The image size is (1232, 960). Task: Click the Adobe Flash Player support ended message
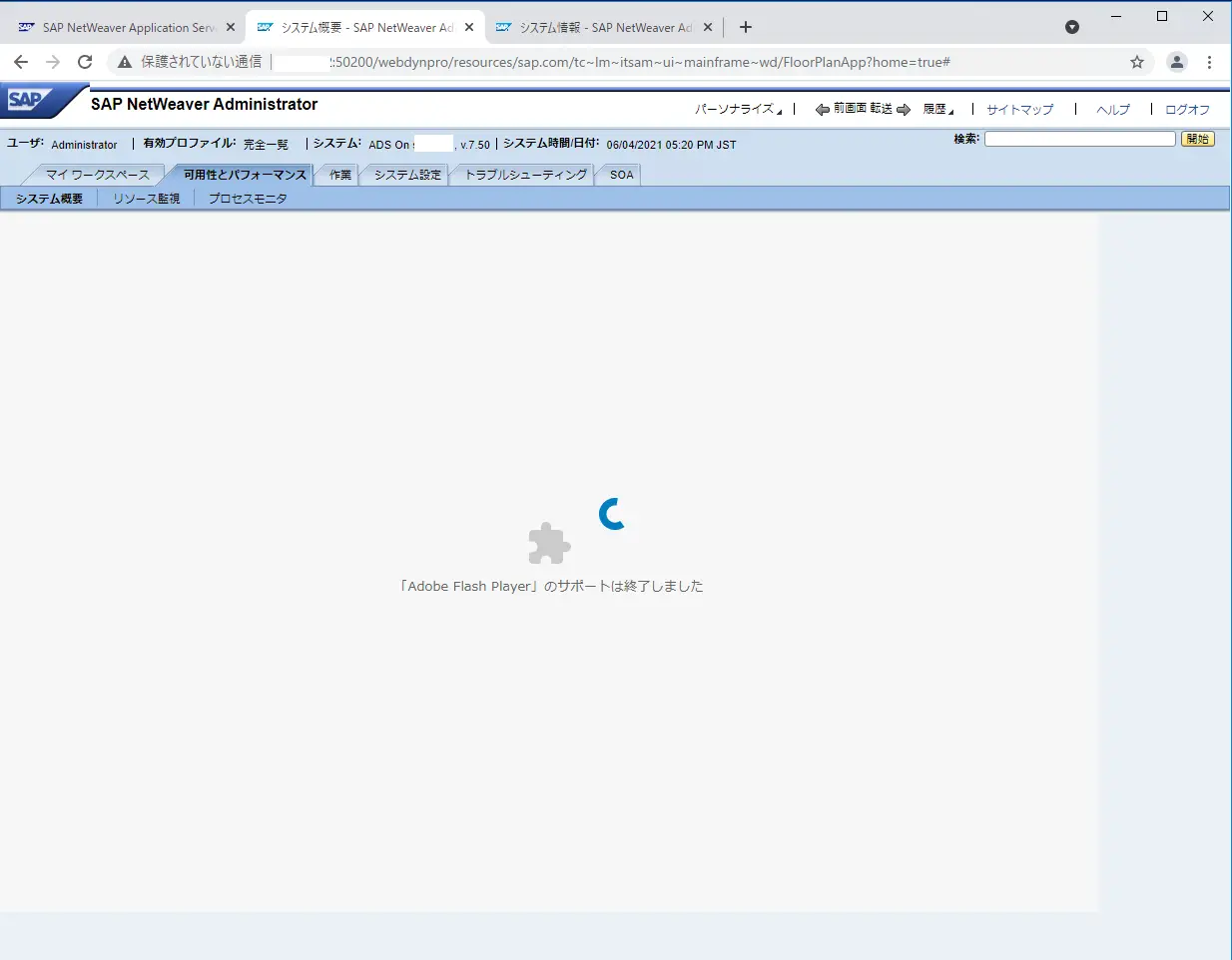(x=551, y=586)
